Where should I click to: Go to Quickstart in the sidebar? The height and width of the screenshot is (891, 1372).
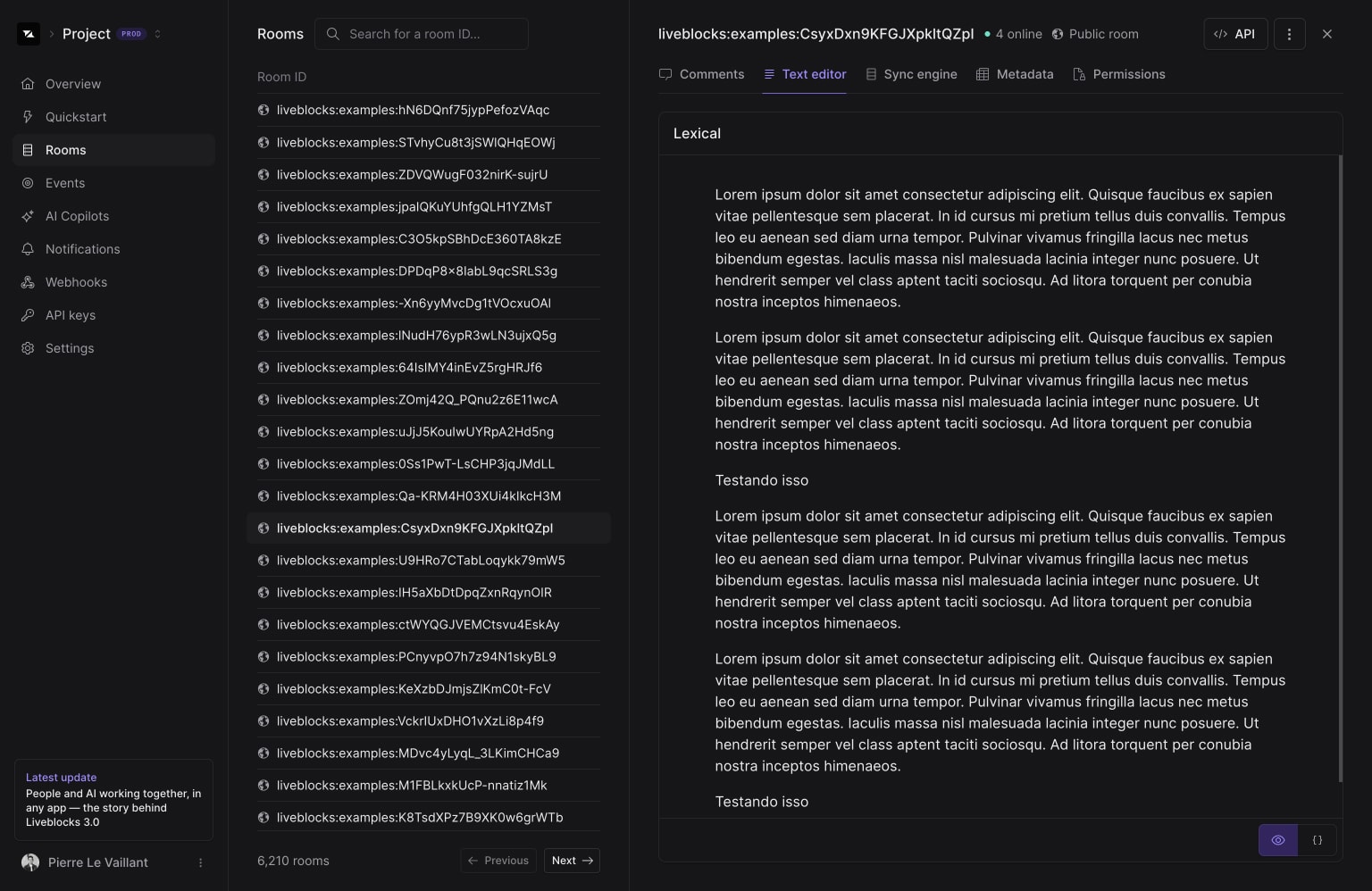pyautogui.click(x=75, y=117)
